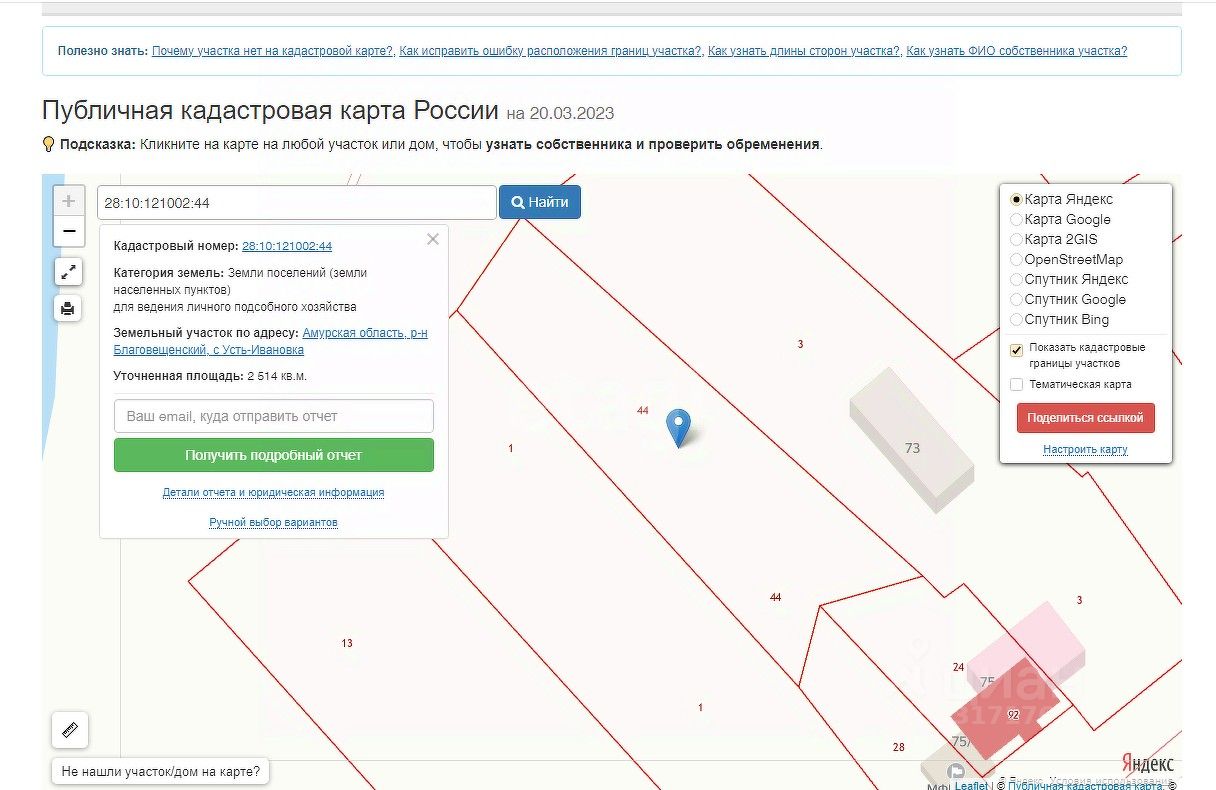The image size is (1216, 790).
Task: Close the parcel info popup
Action: click(x=433, y=239)
